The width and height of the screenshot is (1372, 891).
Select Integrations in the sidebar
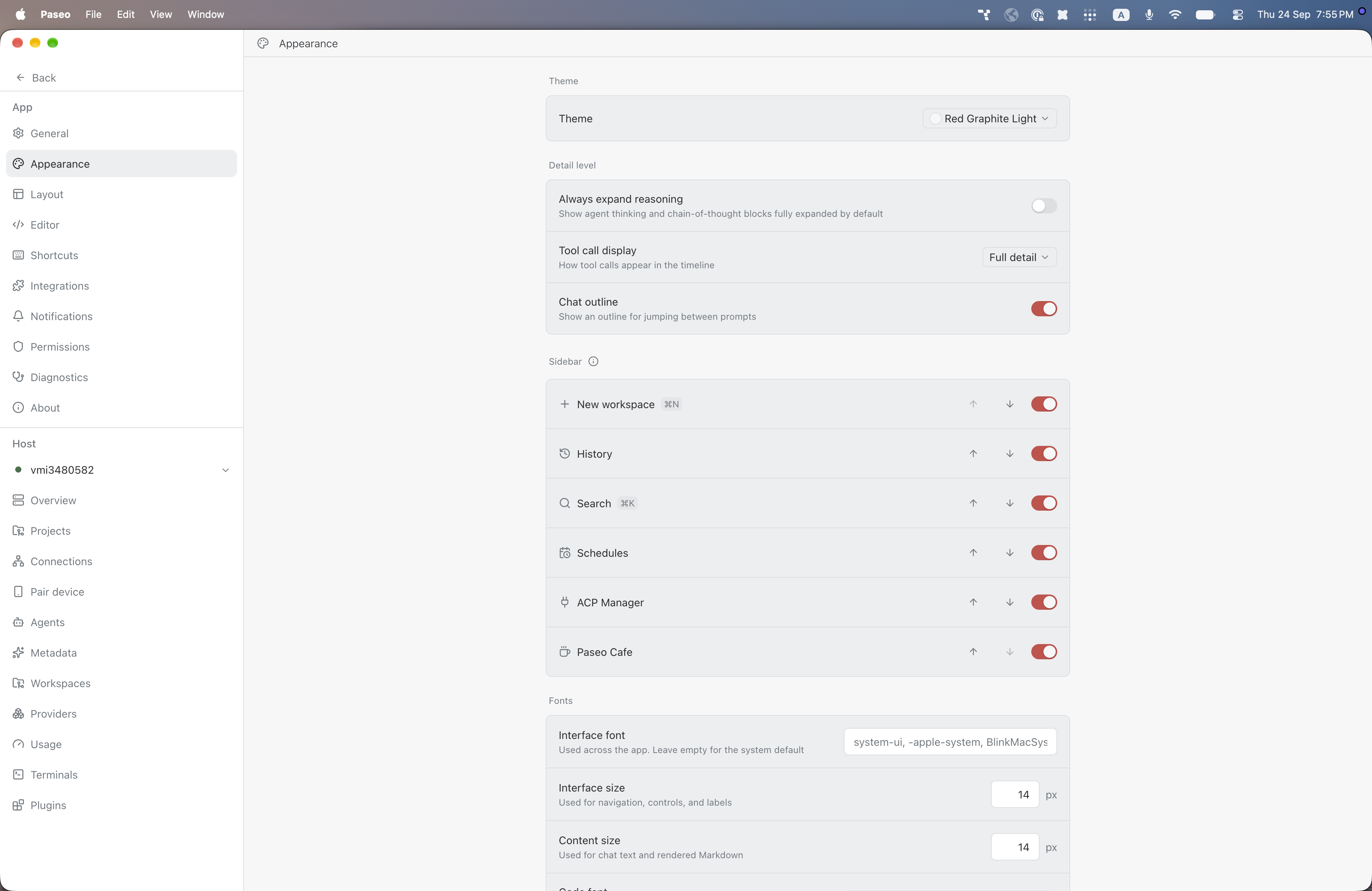[121, 286]
